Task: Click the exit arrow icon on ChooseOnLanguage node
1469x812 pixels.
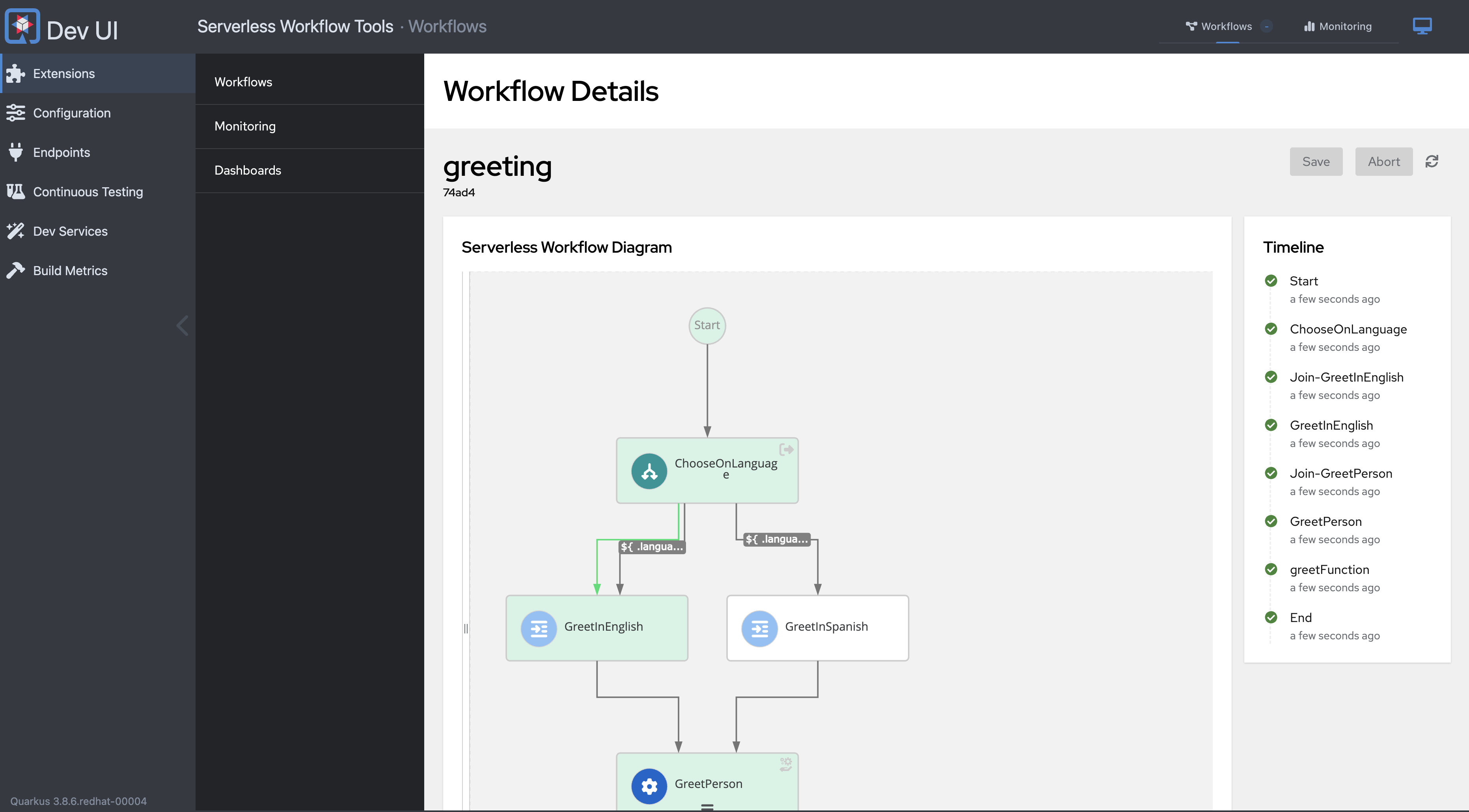Action: point(787,449)
